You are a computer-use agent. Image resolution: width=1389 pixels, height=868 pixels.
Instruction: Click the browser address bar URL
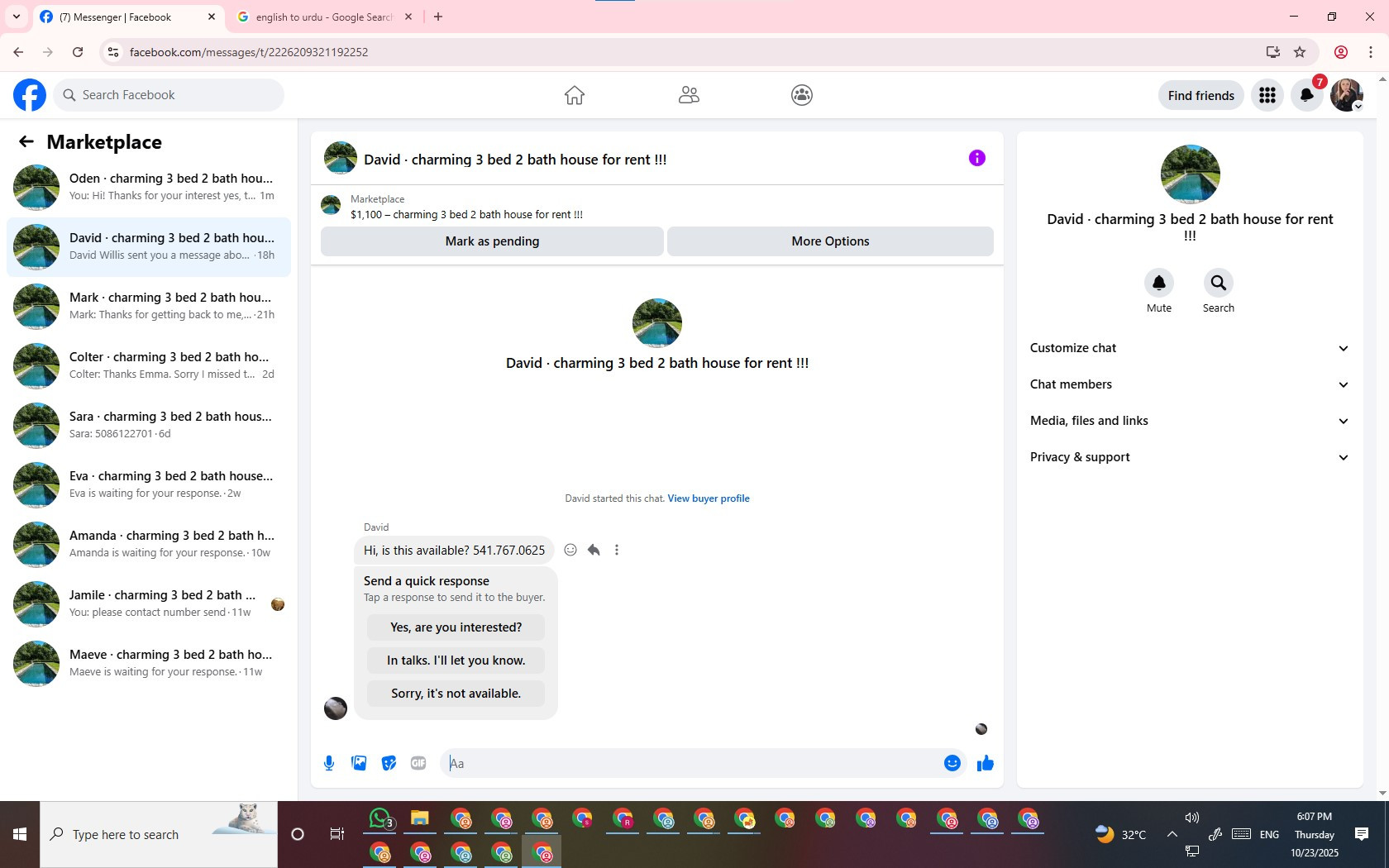(249, 52)
